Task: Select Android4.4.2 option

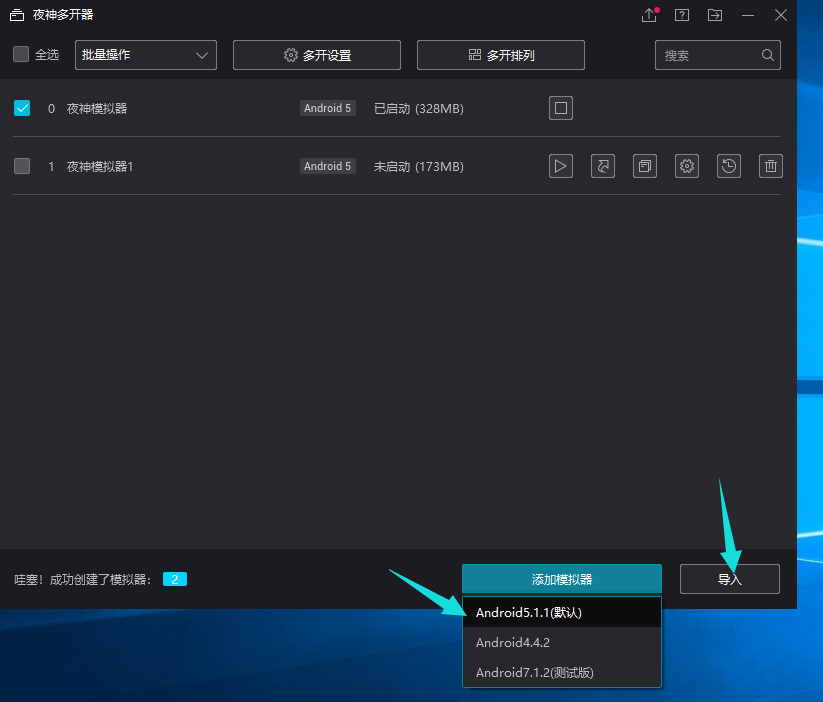Action: (562, 642)
